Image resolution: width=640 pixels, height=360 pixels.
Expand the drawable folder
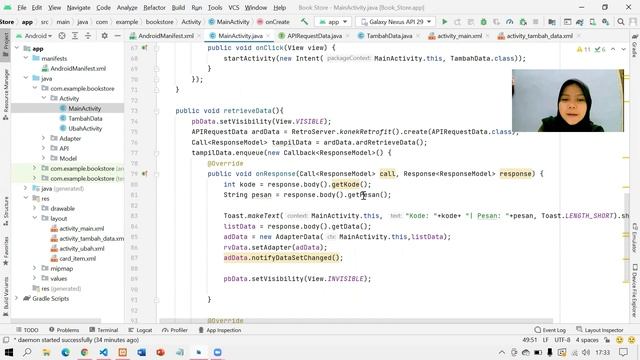pos(35,208)
